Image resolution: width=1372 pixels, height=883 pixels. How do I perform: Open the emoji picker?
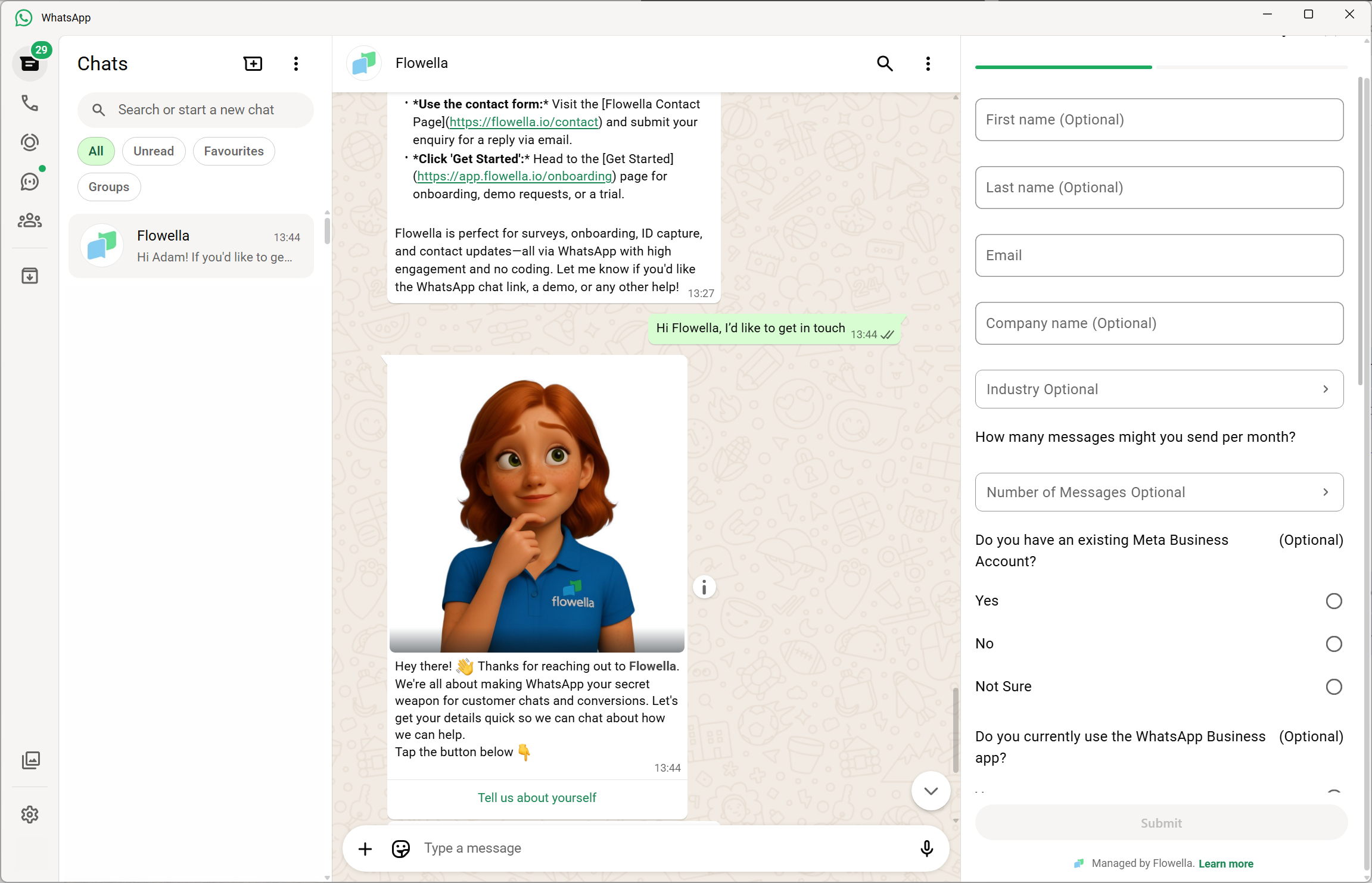[x=400, y=848]
